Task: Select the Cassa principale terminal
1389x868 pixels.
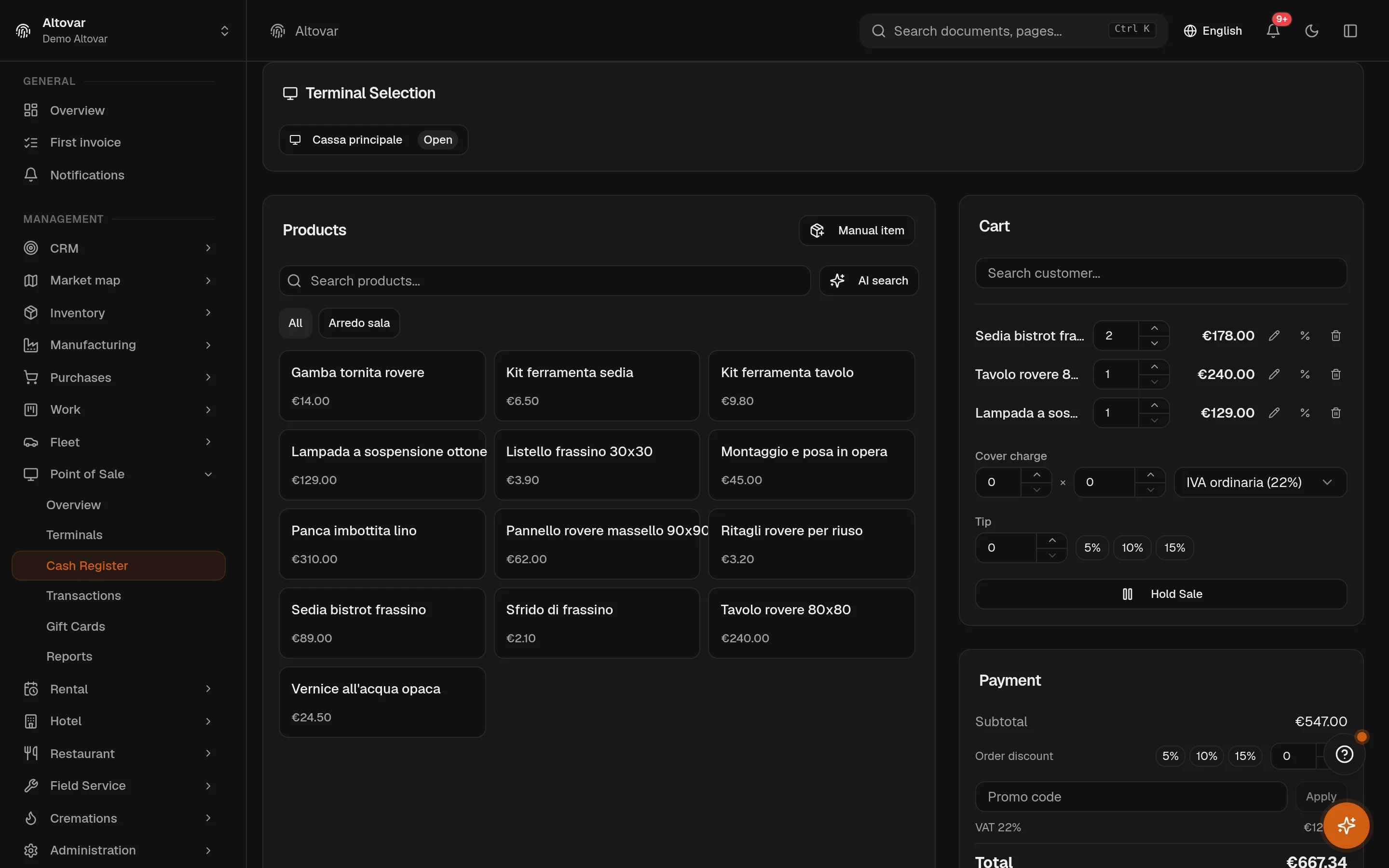Action: coord(373,140)
